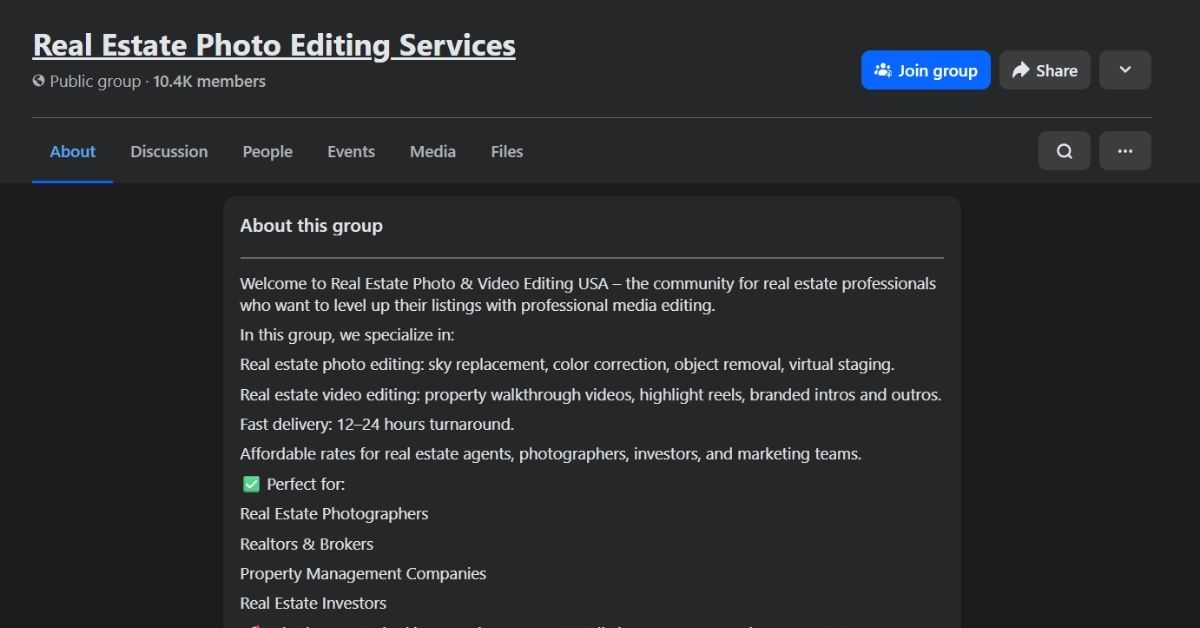
Task: Click the About this group heading
Action: [311, 226]
